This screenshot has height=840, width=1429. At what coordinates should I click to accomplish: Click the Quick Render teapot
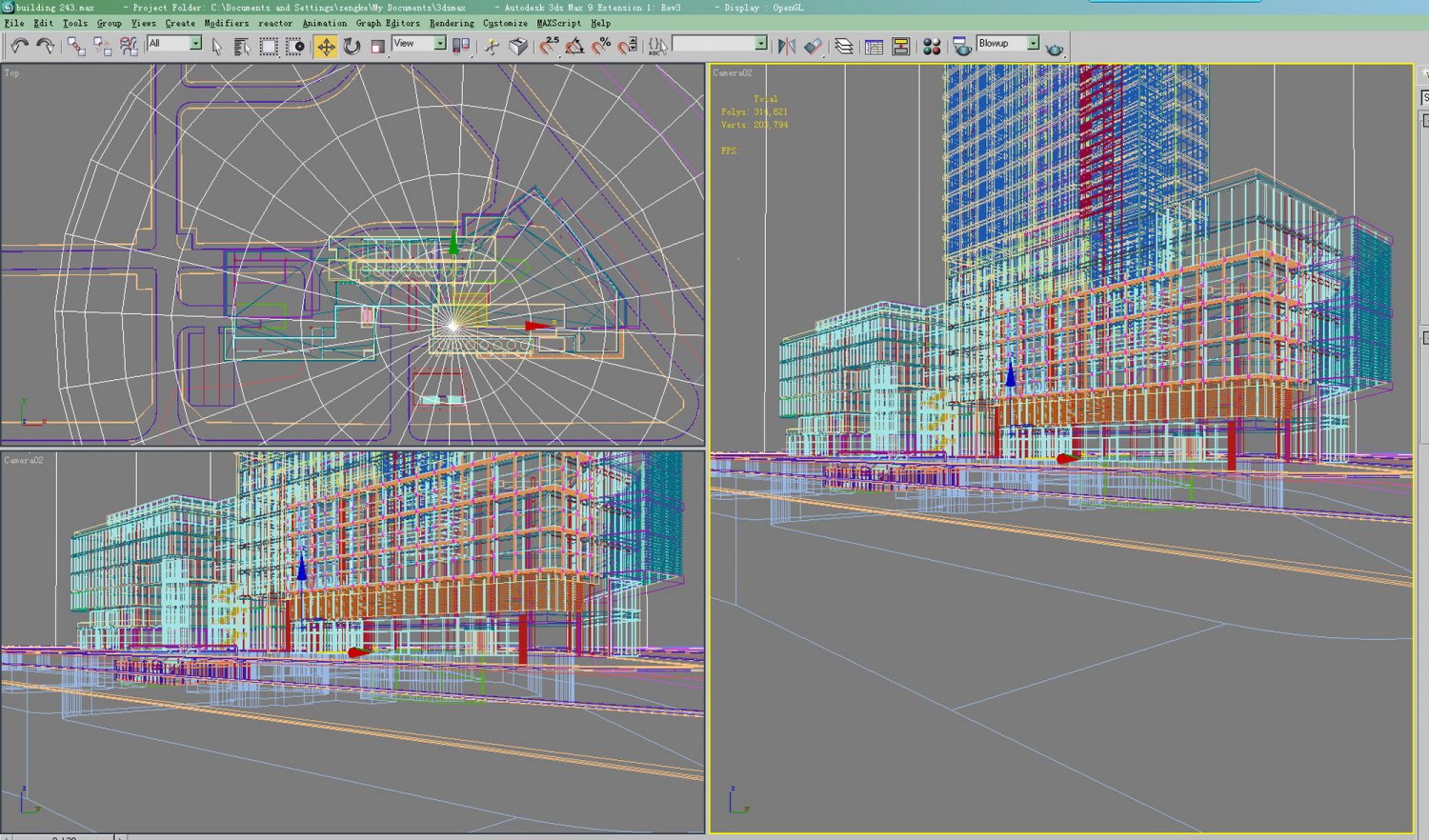1055,47
